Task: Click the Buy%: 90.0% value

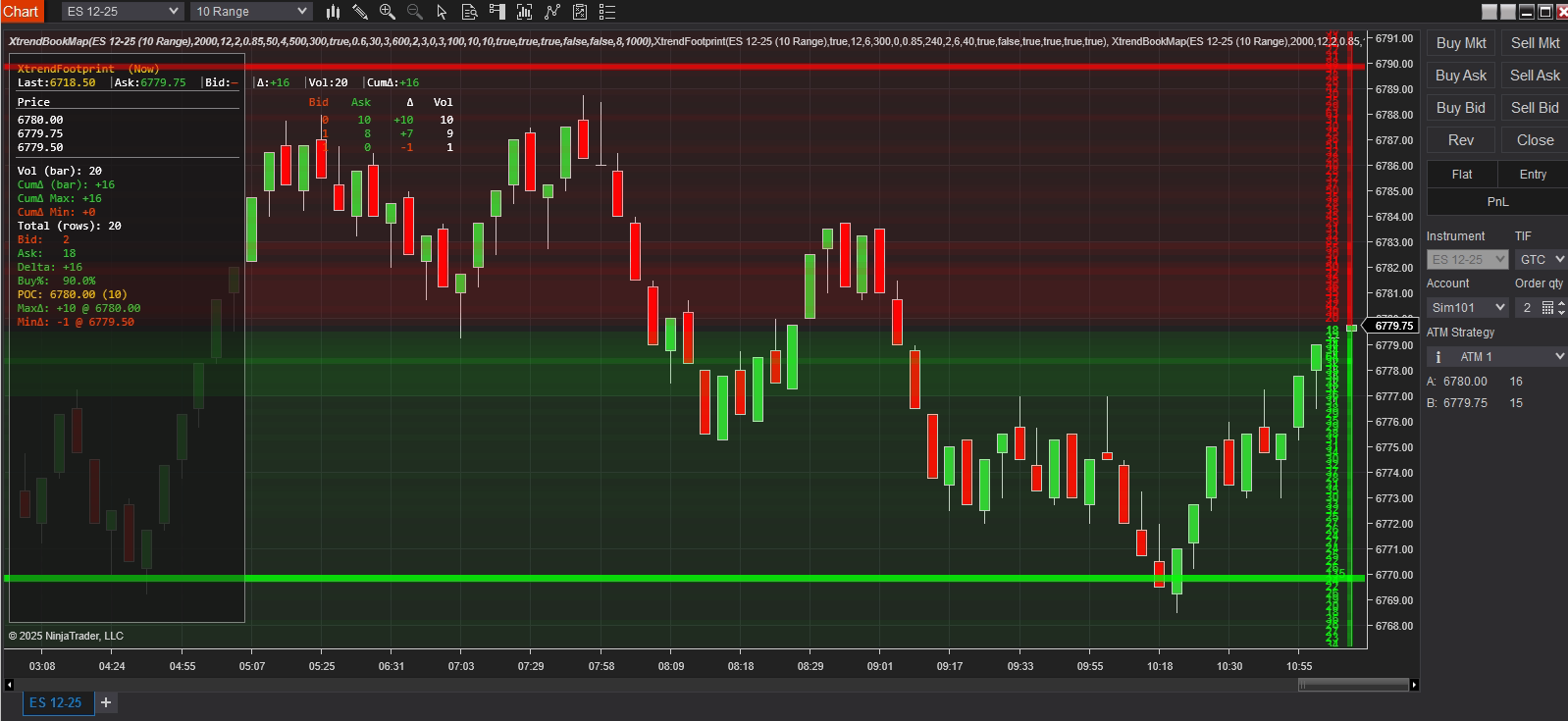Action: coord(56,281)
